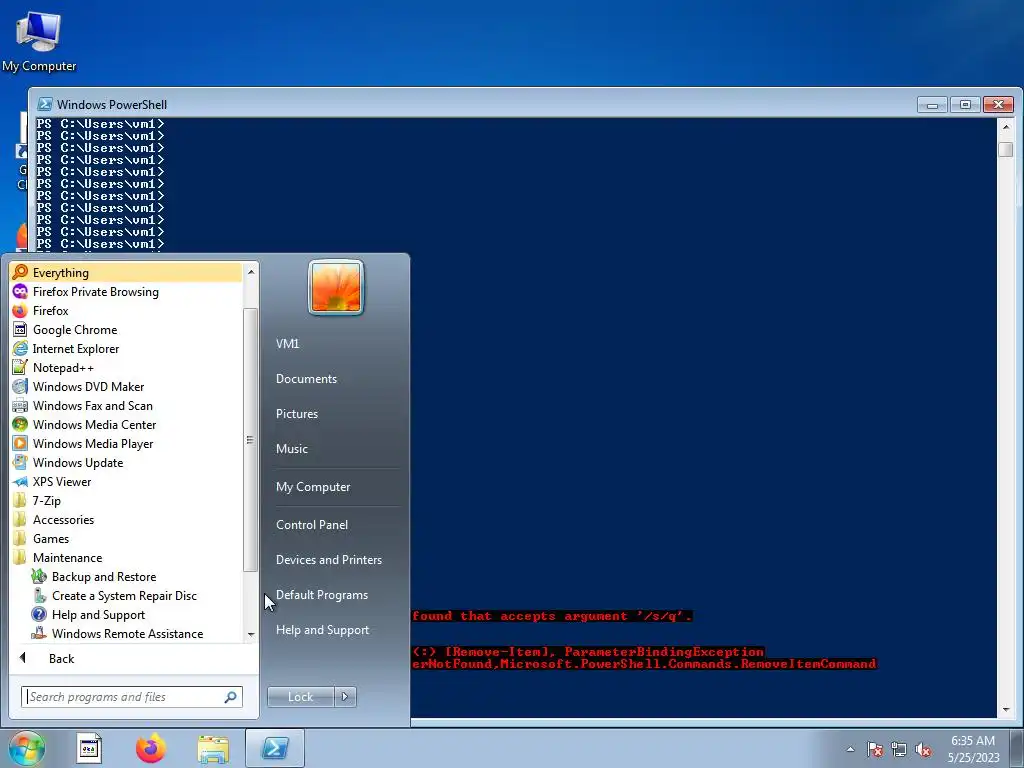Viewport: 1024px width, 768px height.
Task: Open Music from Start menu
Action: (x=292, y=449)
